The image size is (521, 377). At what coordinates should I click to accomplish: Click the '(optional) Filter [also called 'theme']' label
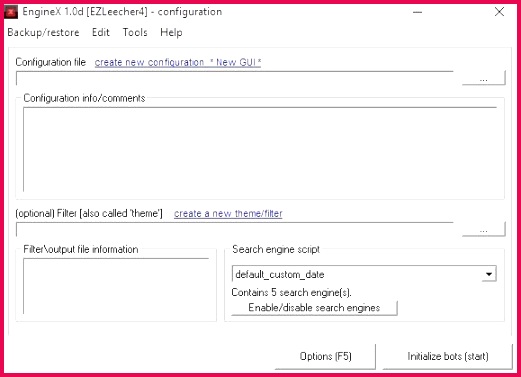coord(89,213)
